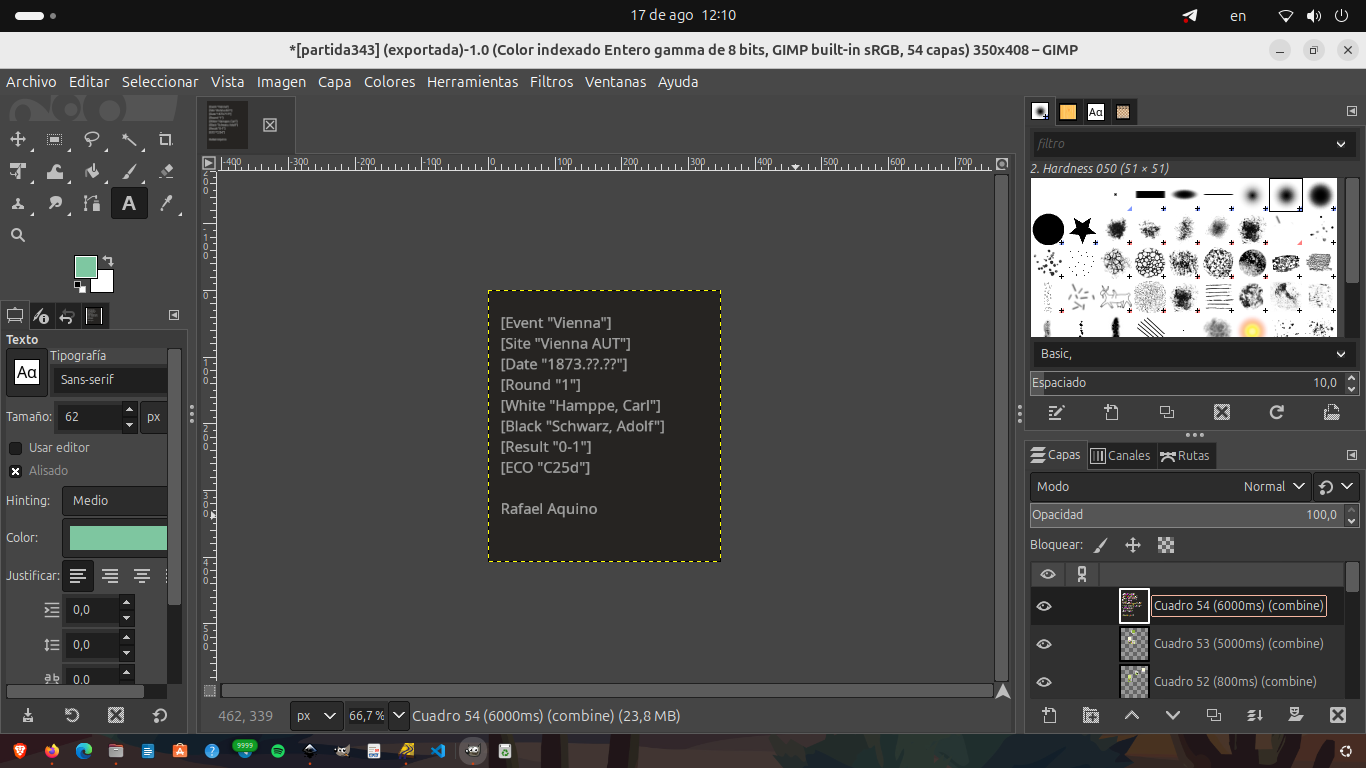Click the green foreground color swatch
The width and height of the screenshot is (1366, 768).
85,267
